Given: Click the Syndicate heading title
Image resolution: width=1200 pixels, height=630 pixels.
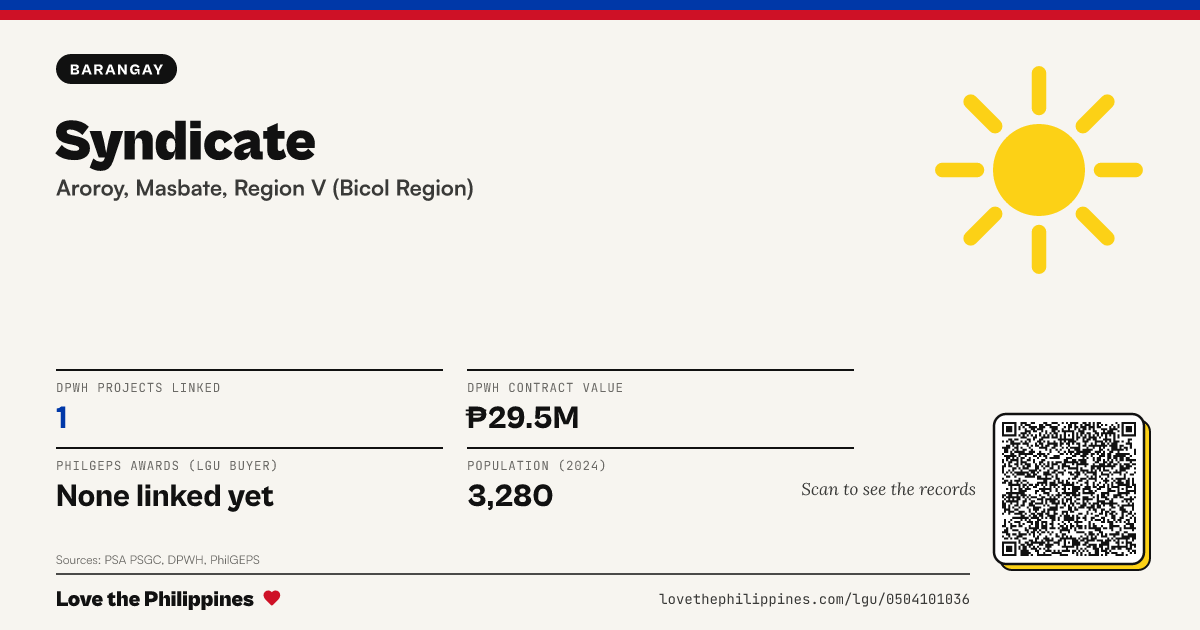Looking at the screenshot, I should click(x=185, y=141).
